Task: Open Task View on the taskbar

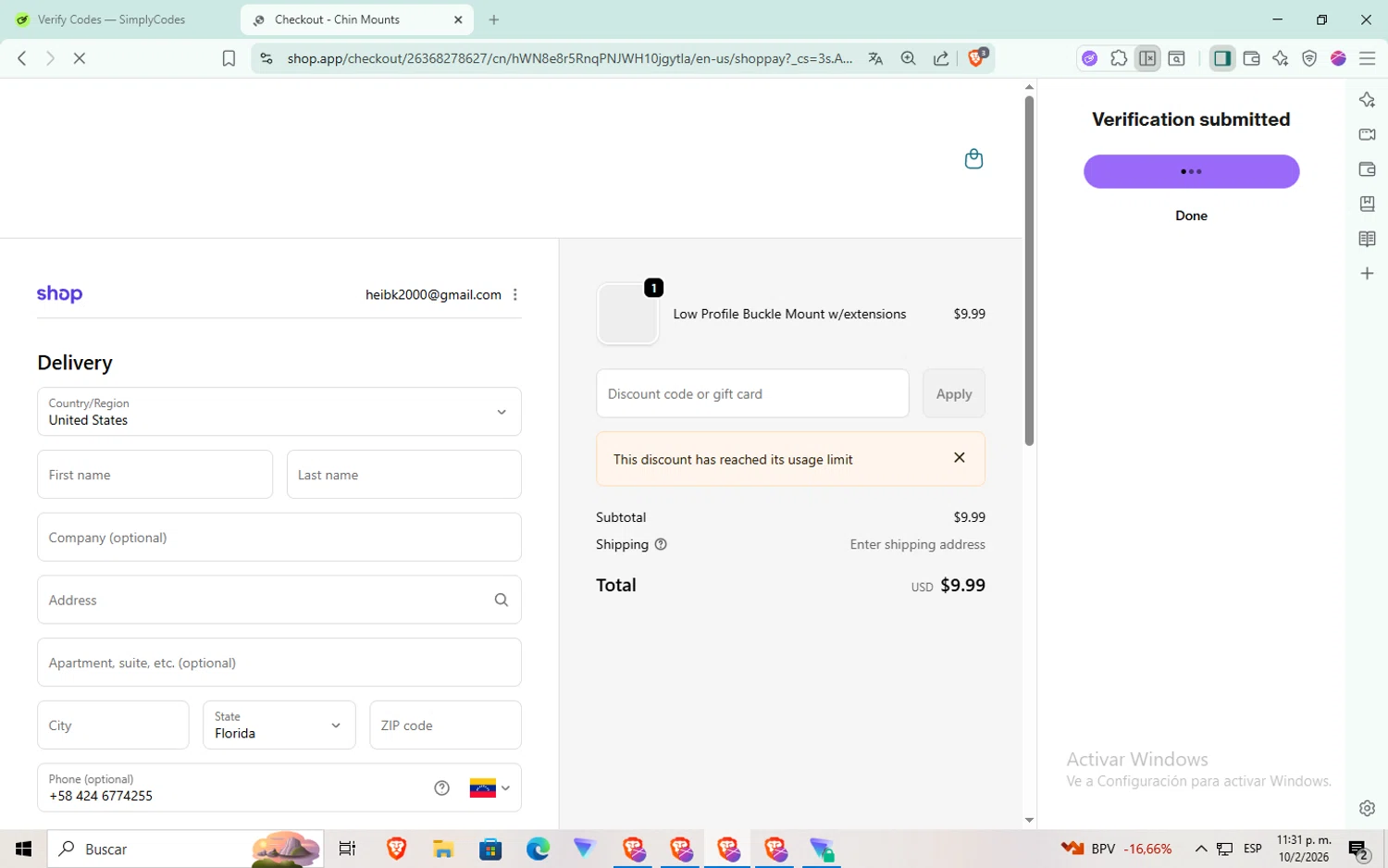Action: pyautogui.click(x=348, y=849)
